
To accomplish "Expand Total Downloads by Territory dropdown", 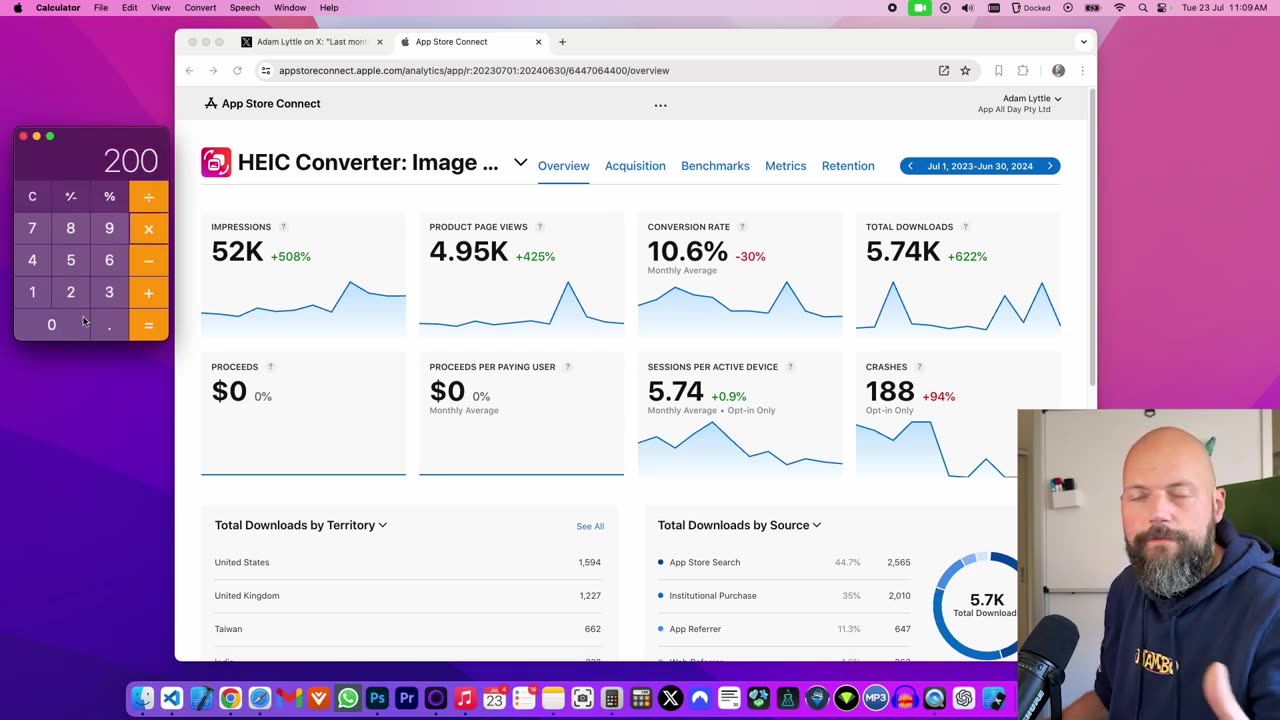I will 301,525.
